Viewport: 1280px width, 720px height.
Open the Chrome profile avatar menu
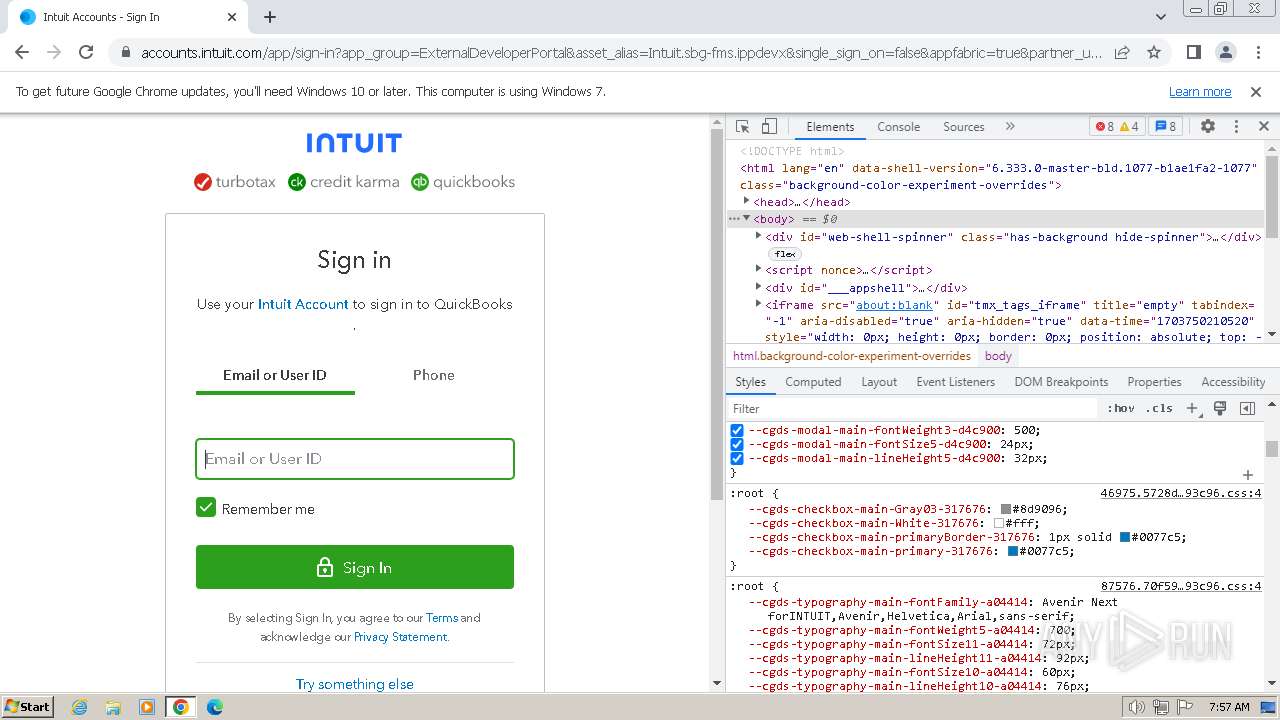click(x=1226, y=52)
